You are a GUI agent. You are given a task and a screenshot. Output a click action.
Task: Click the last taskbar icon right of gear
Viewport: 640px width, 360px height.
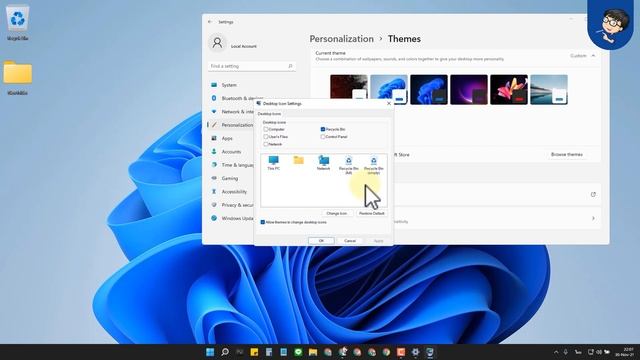click(430, 352)
